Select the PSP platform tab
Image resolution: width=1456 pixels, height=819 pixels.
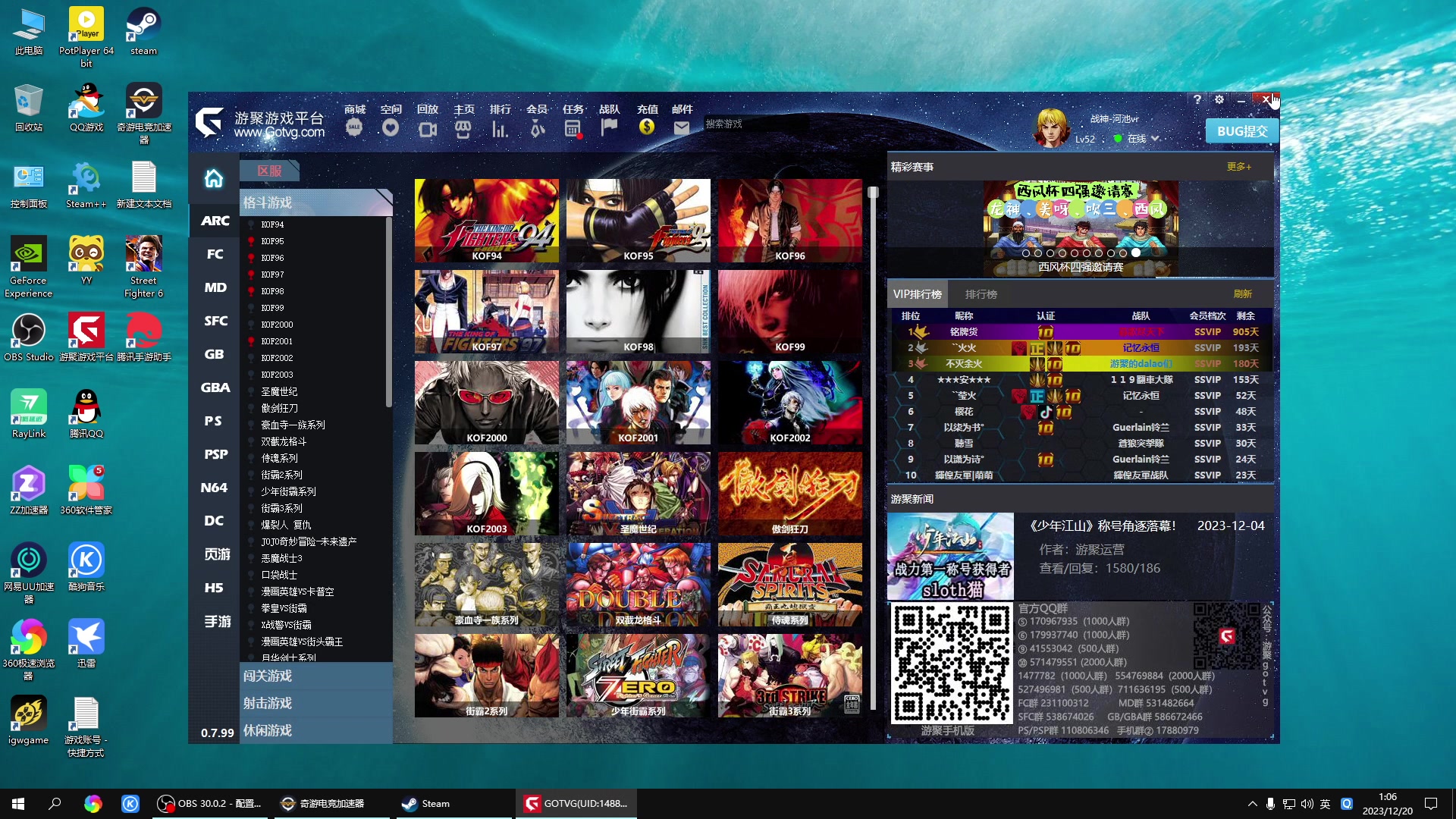pos(215,454)
